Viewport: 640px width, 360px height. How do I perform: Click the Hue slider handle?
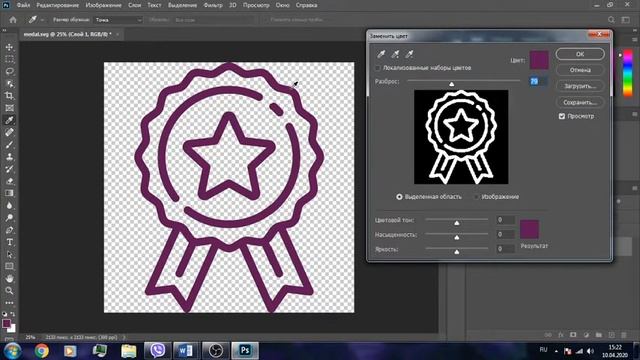tap(457, 222)
